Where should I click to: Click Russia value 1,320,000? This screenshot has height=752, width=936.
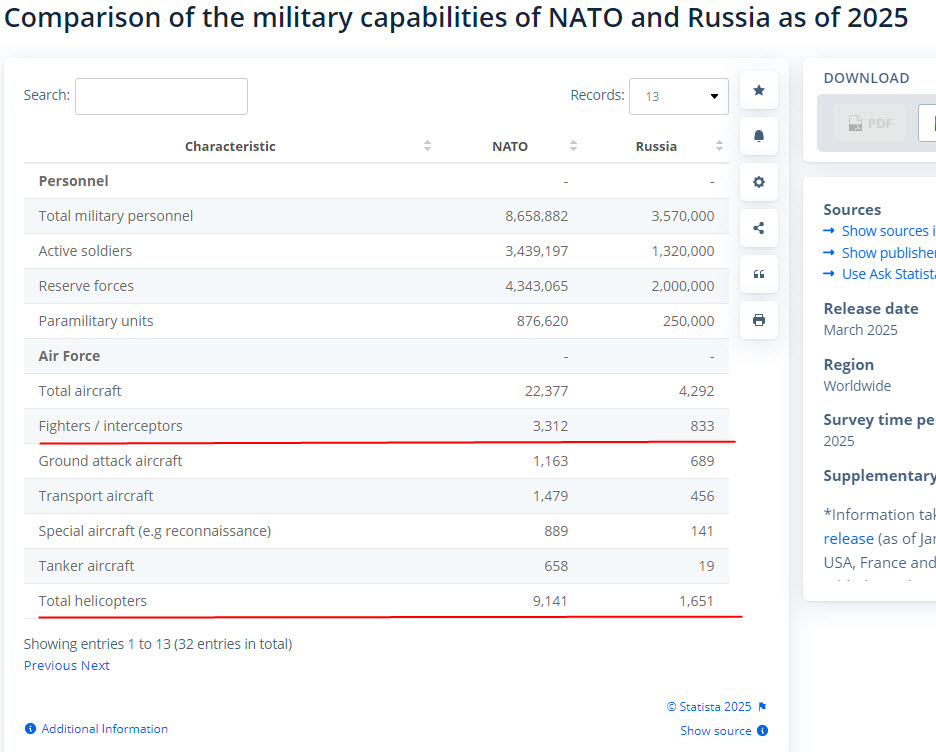(x=682, y=251)
